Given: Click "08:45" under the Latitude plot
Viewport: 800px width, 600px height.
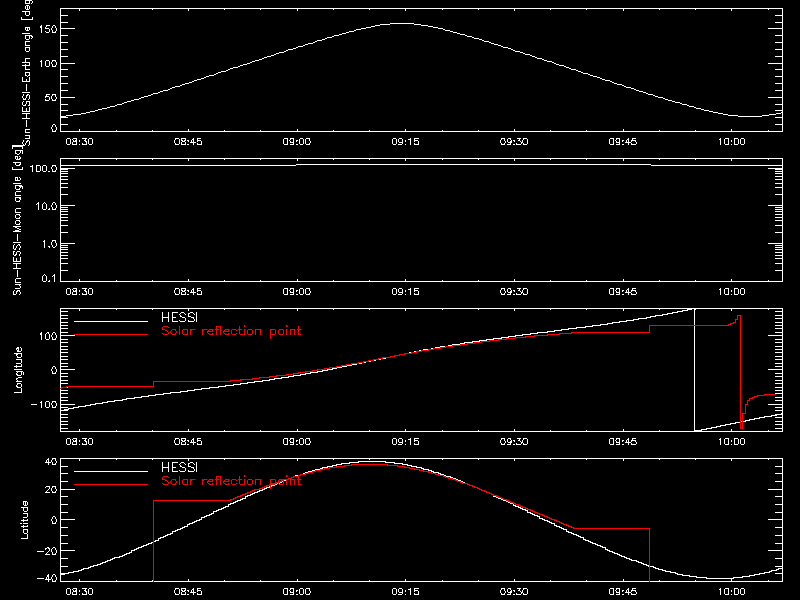Looking at the screenshot, I should [188, 592].
